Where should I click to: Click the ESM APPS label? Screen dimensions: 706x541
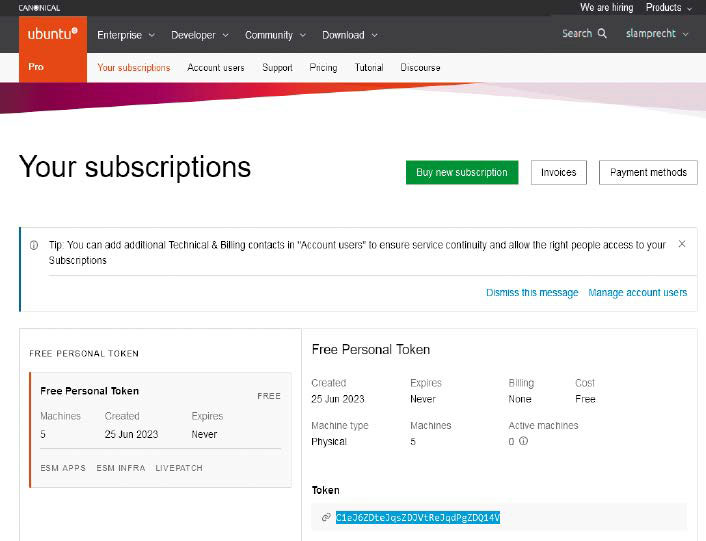(63, 468)
